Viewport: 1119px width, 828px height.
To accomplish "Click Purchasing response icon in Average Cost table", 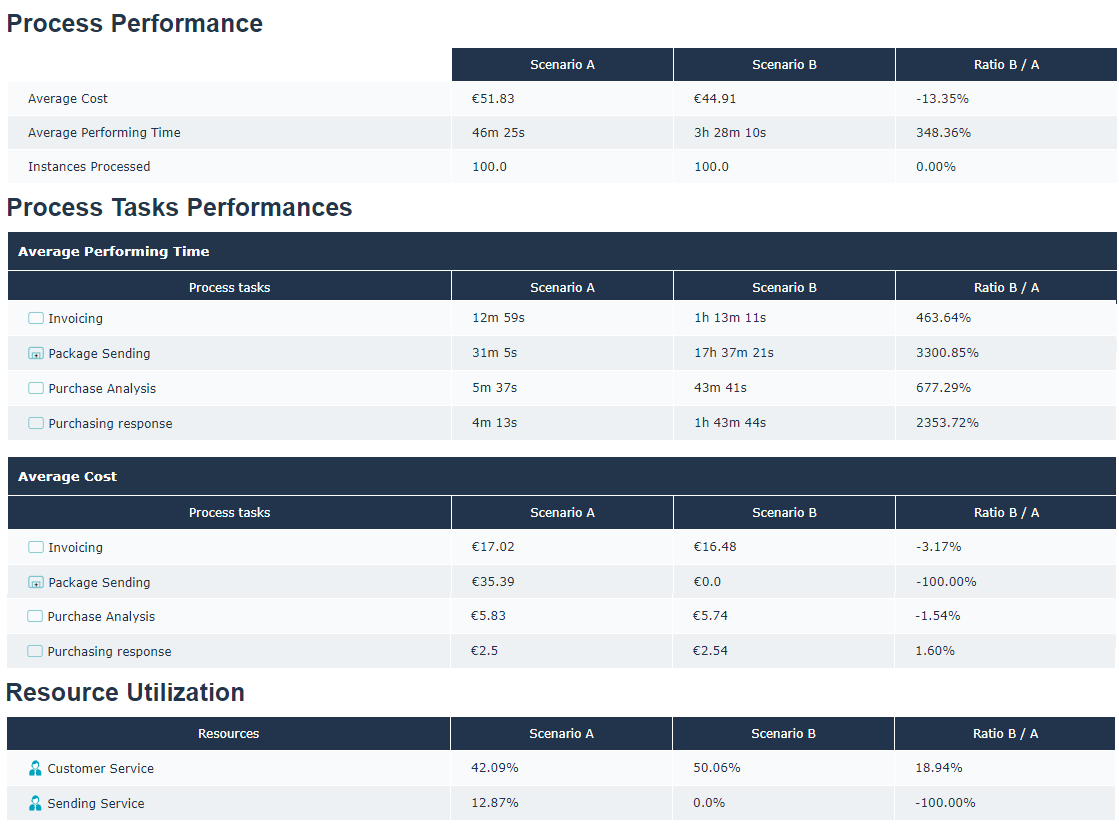I will (35, 651).
